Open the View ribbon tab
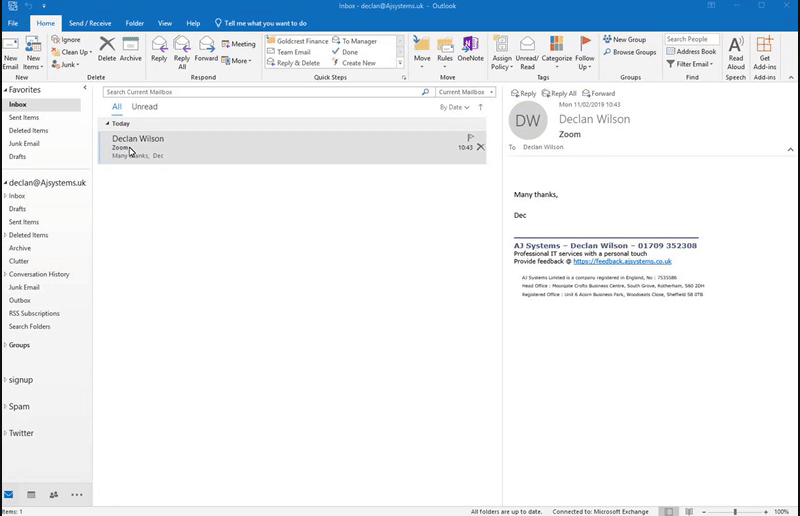The image size is (800, 516). pyautogui.click(x=164, y=22)
